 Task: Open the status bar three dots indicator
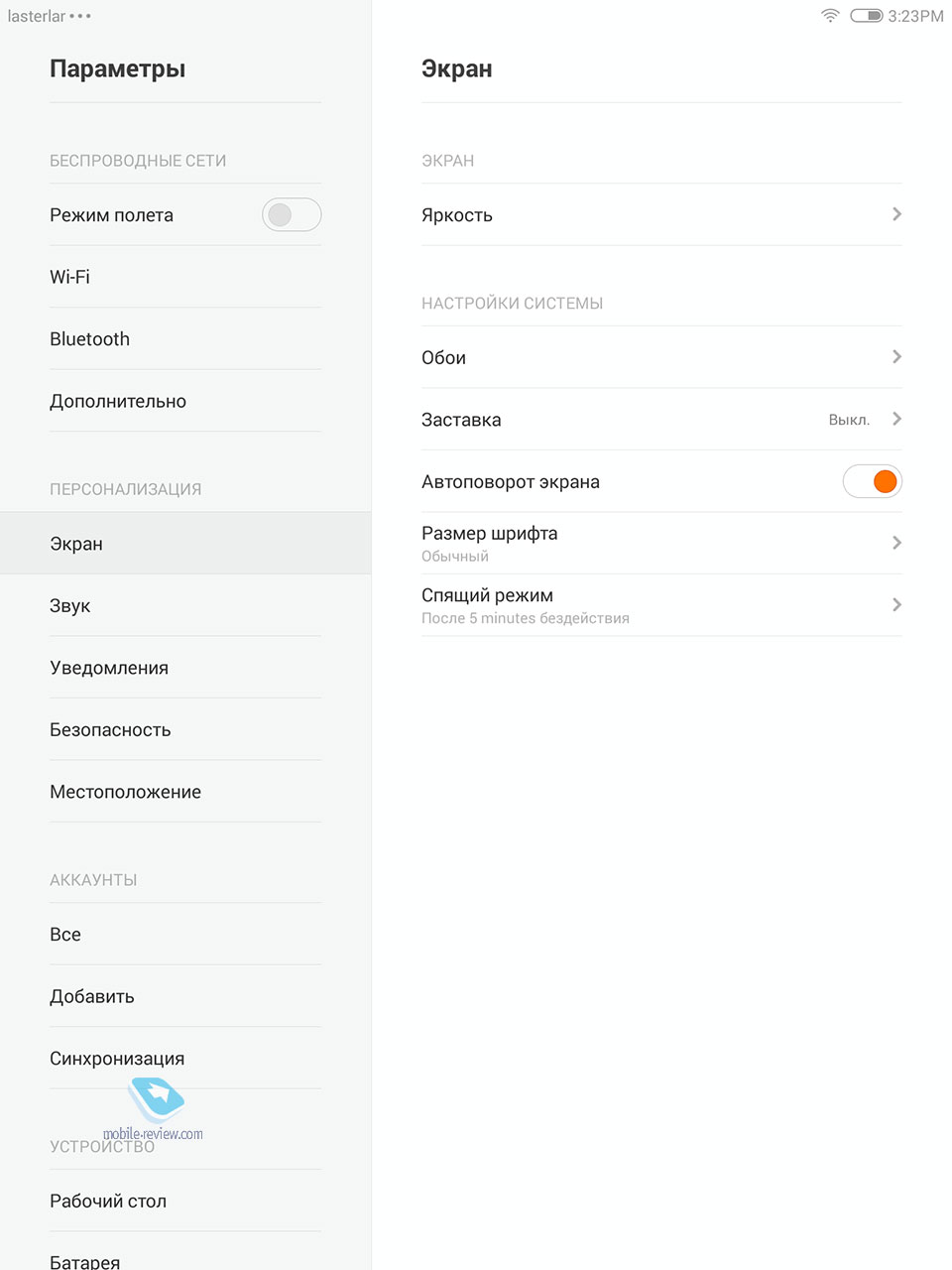(80, 16)
